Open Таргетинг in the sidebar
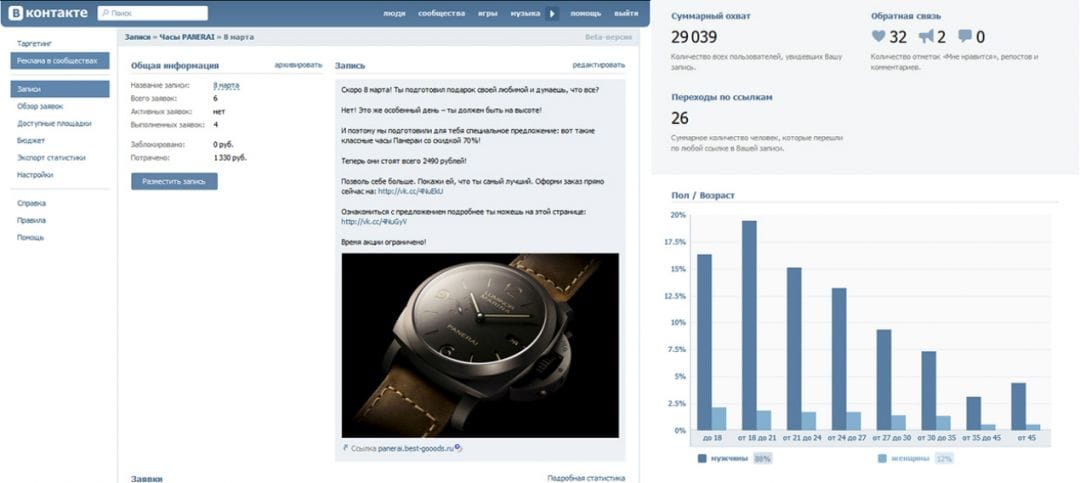 click(34, 43)
